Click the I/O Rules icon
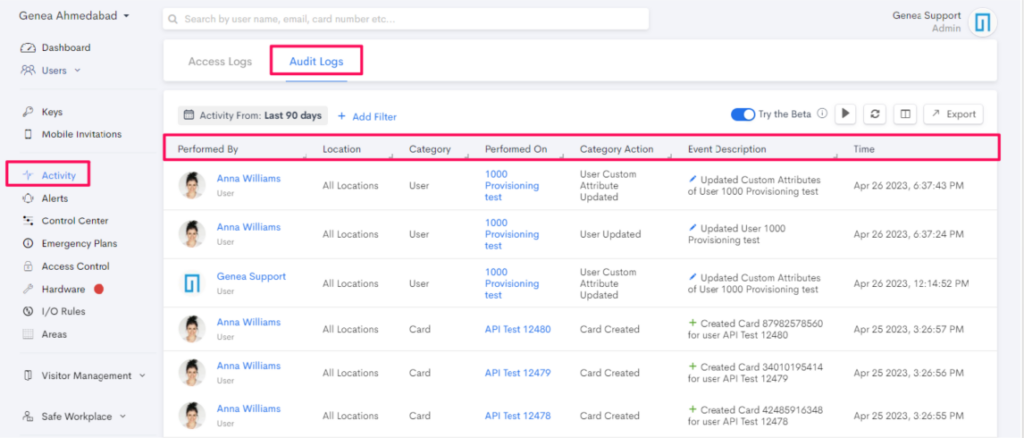 tap(27, 311)
